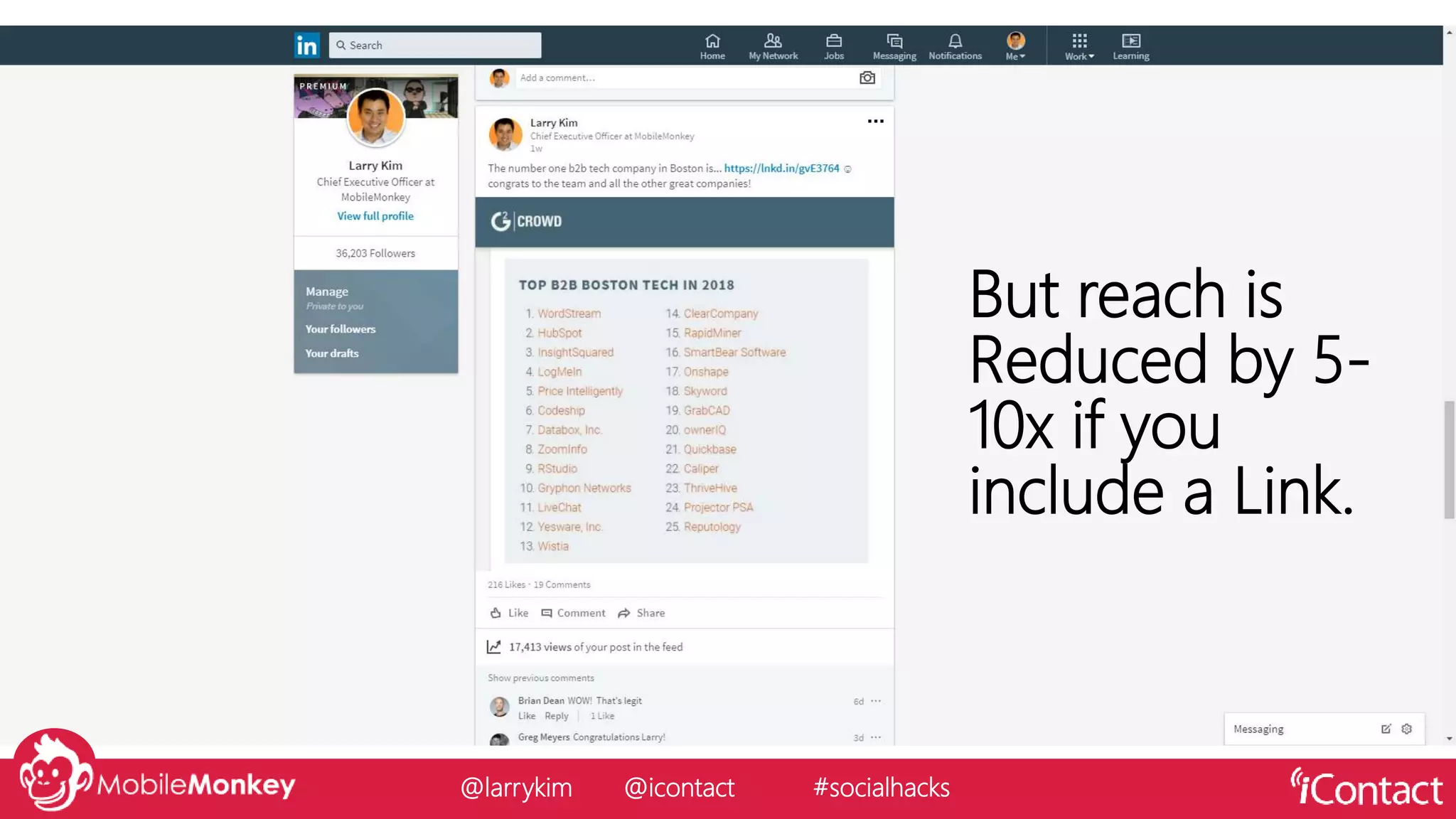This screenshot has height=819, width=1456.
Task: Go to the Home nav icon
Action: 712,47
